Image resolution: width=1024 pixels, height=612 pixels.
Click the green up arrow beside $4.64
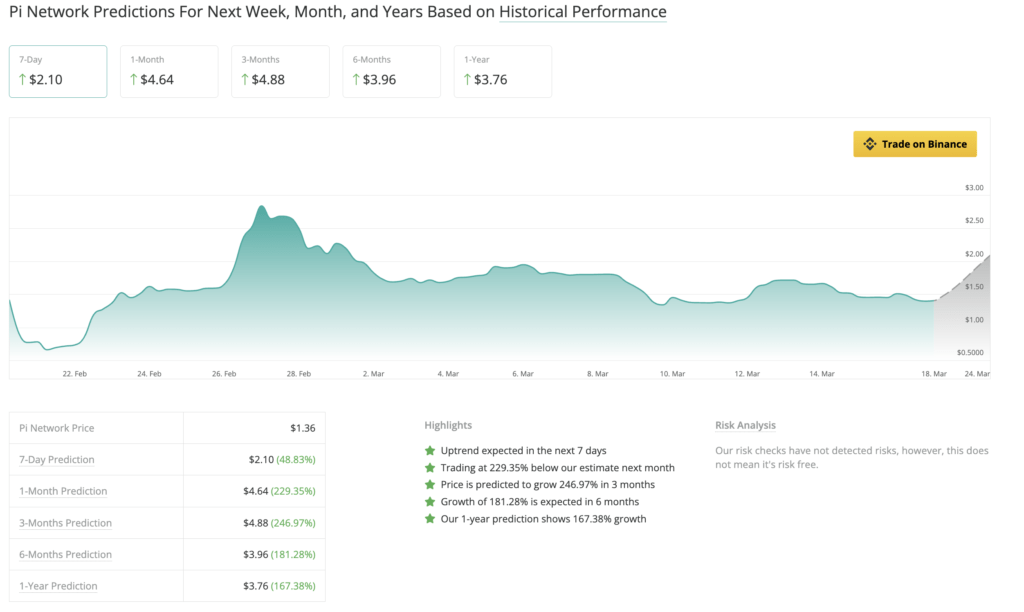coord(134,80)
